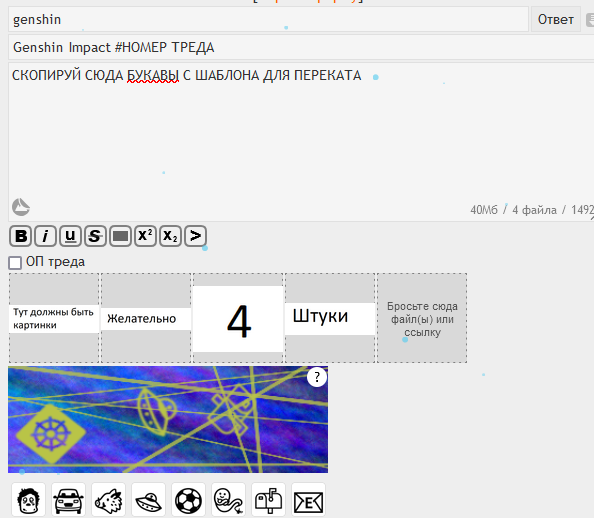Screen dimensions: 594x518
Task: Choose the UFO captcha icon
Action: point(148,500)
